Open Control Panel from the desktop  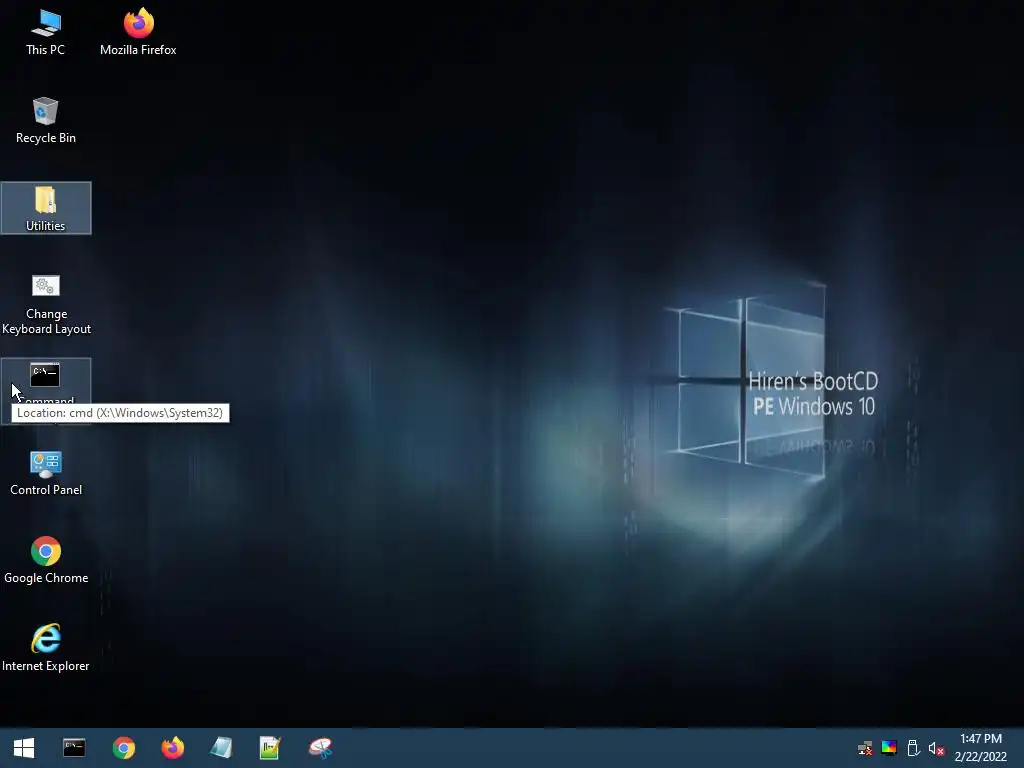[x=46, y=473]
